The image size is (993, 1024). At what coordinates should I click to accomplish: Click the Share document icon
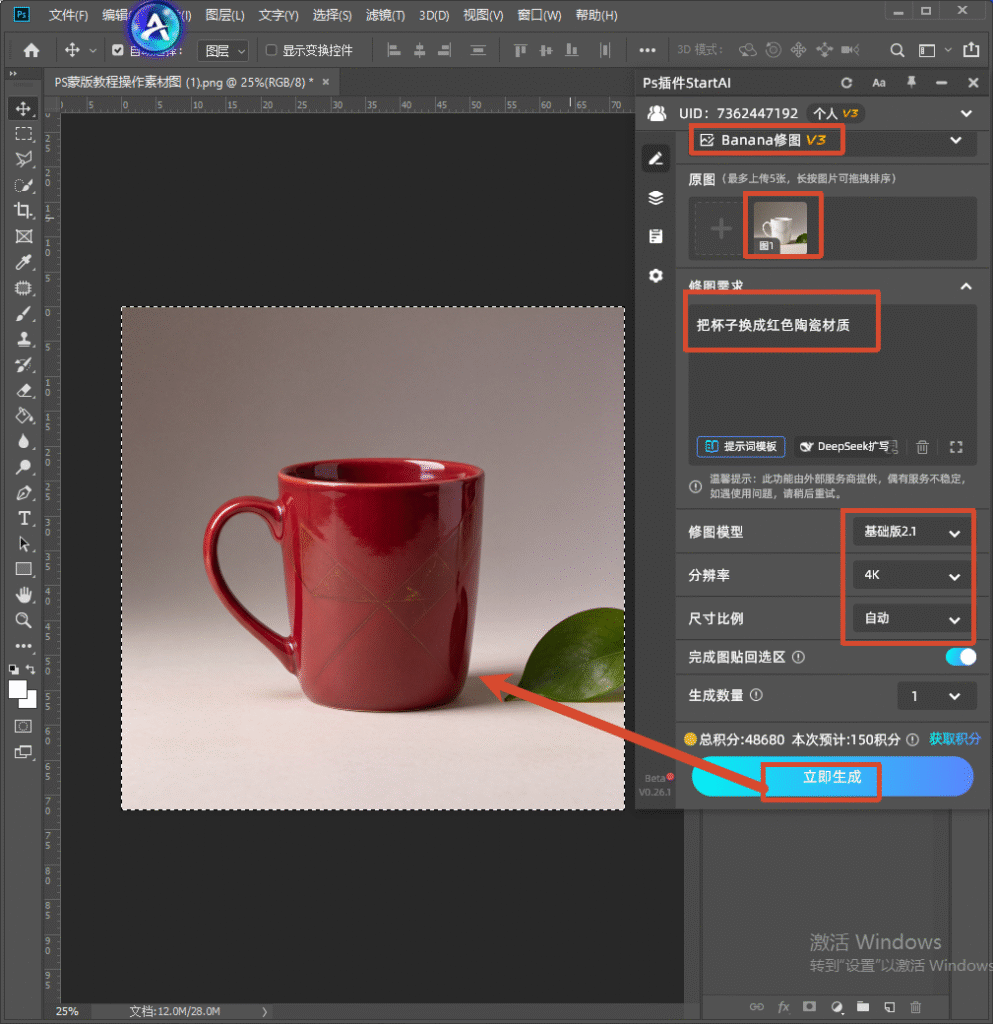pos(971,50)
